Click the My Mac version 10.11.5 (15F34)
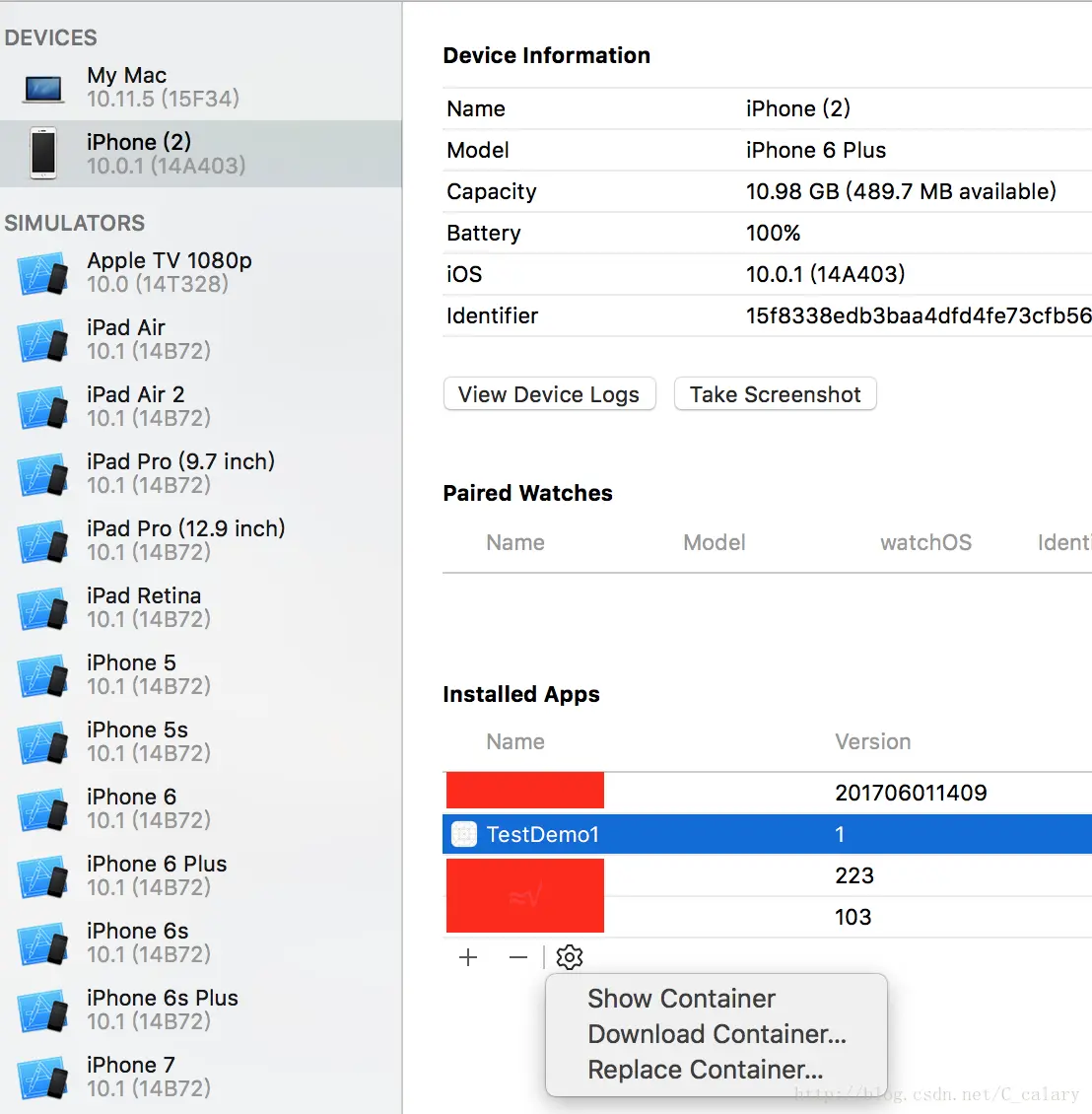The image size is (1092, 1114). [164, 99]
